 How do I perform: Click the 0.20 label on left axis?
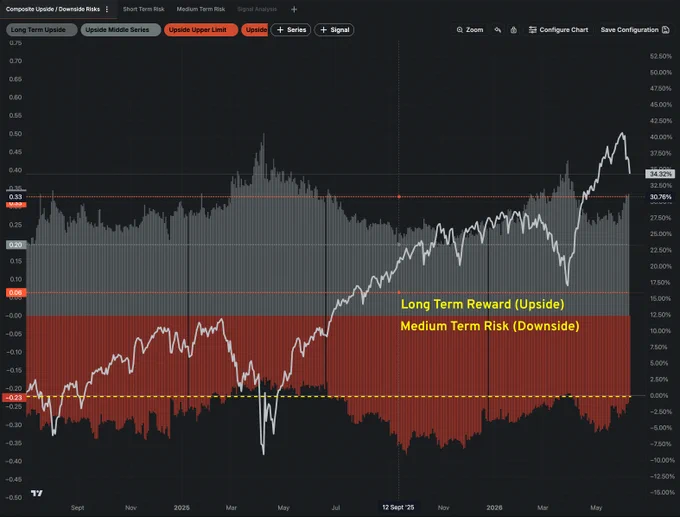pos(16,245)
